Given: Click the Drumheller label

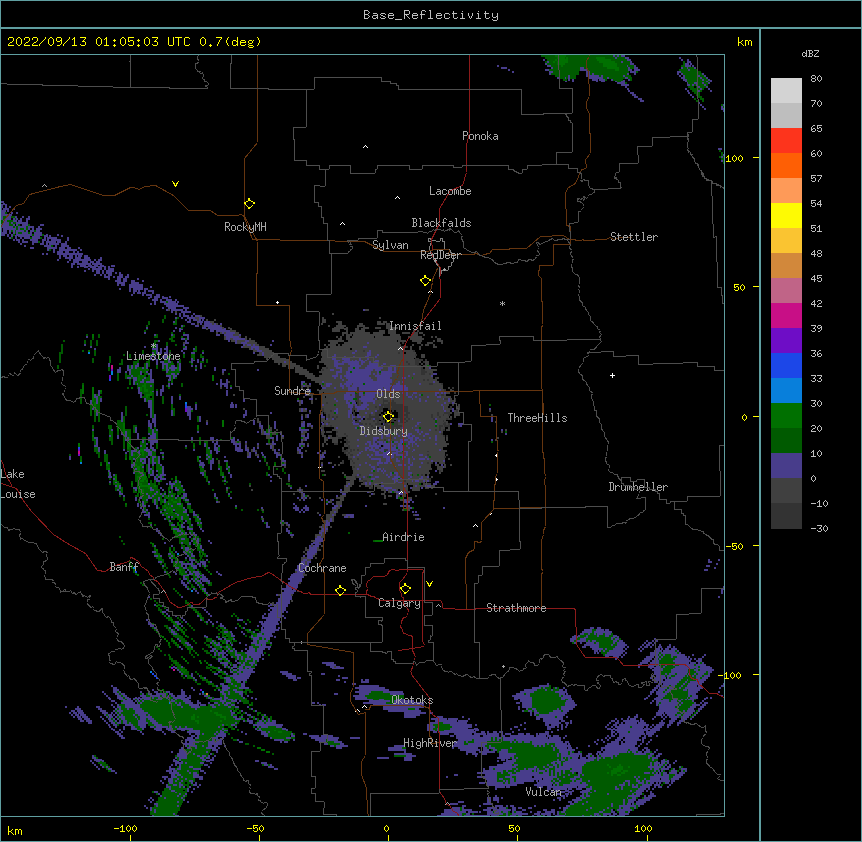Looking at the screenshot, I should (638, 487).
